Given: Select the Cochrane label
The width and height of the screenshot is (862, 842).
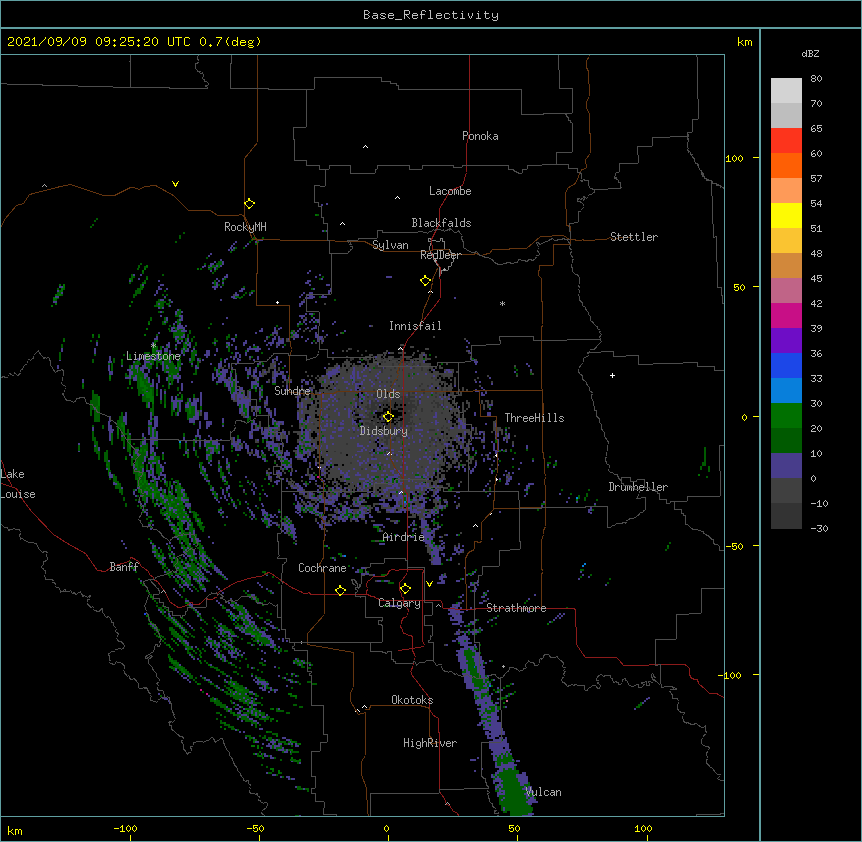Looking at the screenshot, I should [322, 568].
